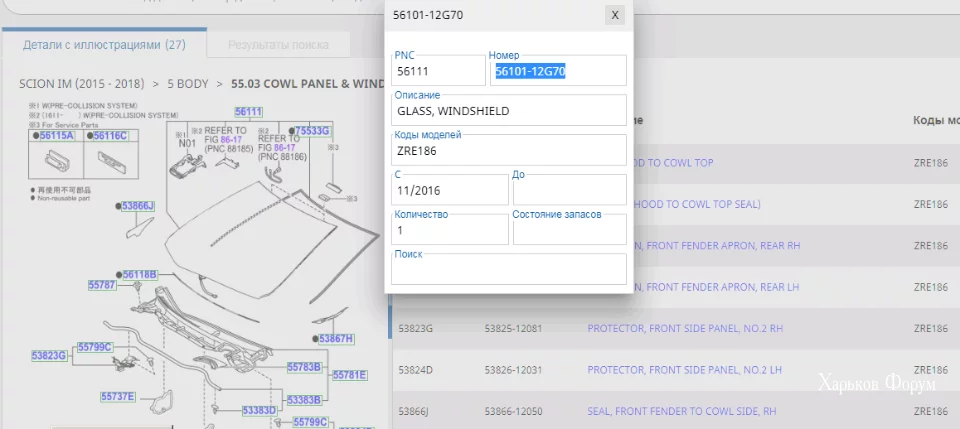
Task: Select diagram label 56116C
Action: click(110, 136)
